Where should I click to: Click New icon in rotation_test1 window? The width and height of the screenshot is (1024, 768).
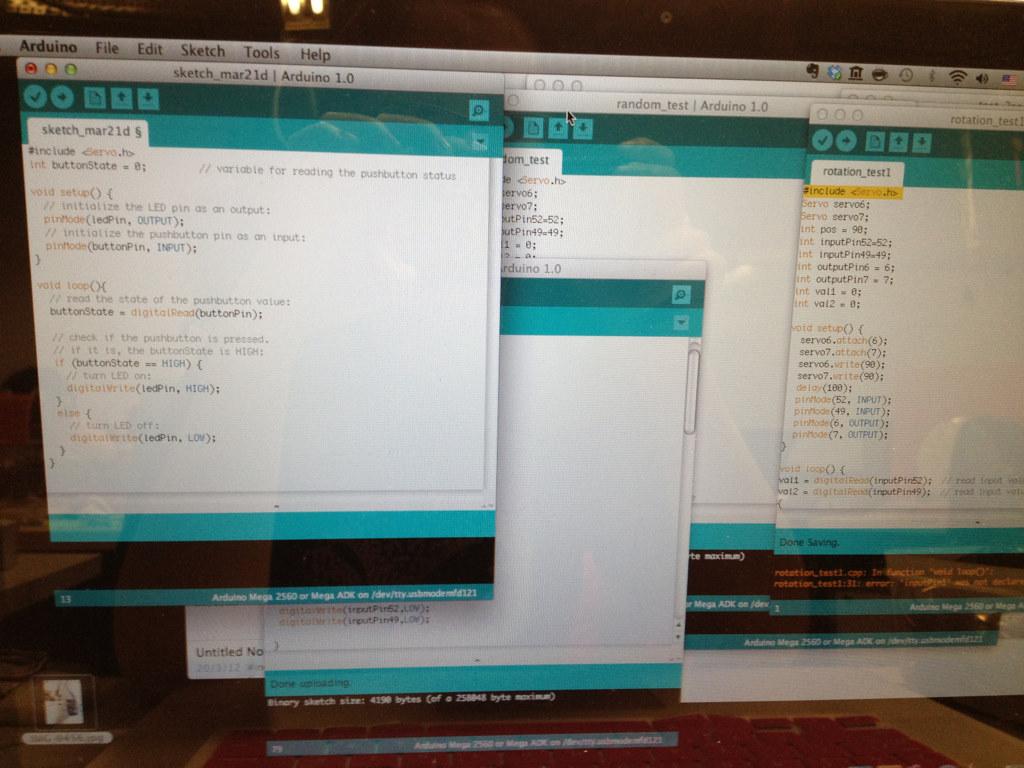(x=875, y=141)
